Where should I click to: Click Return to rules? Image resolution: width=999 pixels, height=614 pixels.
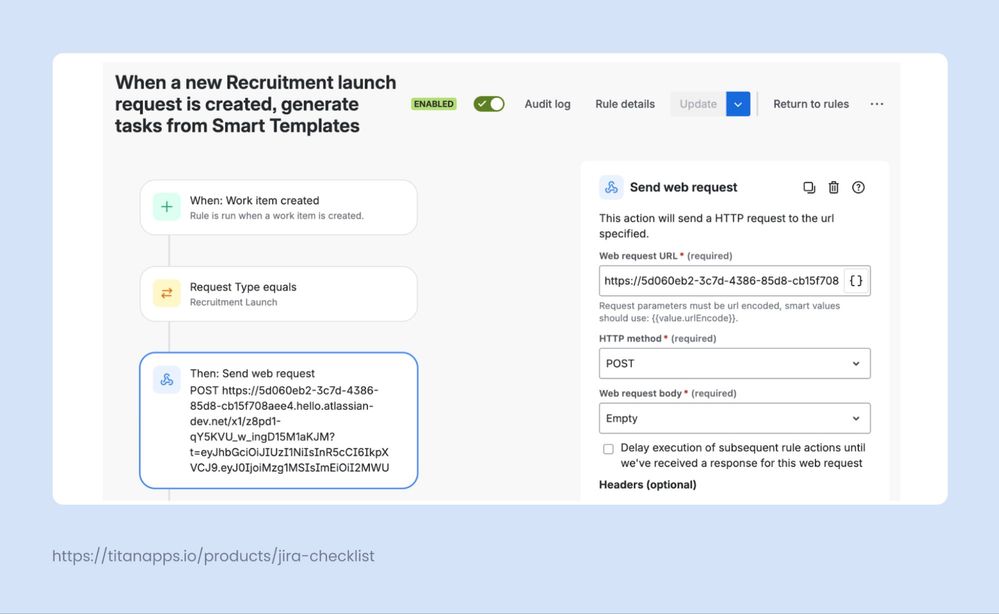[x=810, y=103]
